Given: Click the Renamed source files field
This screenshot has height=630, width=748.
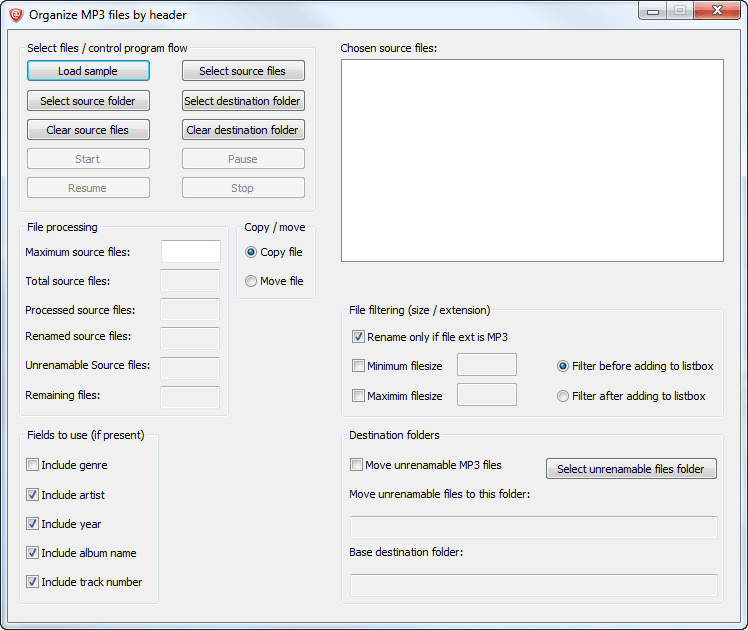Looking at the screenshot, I should pos(190,339).
